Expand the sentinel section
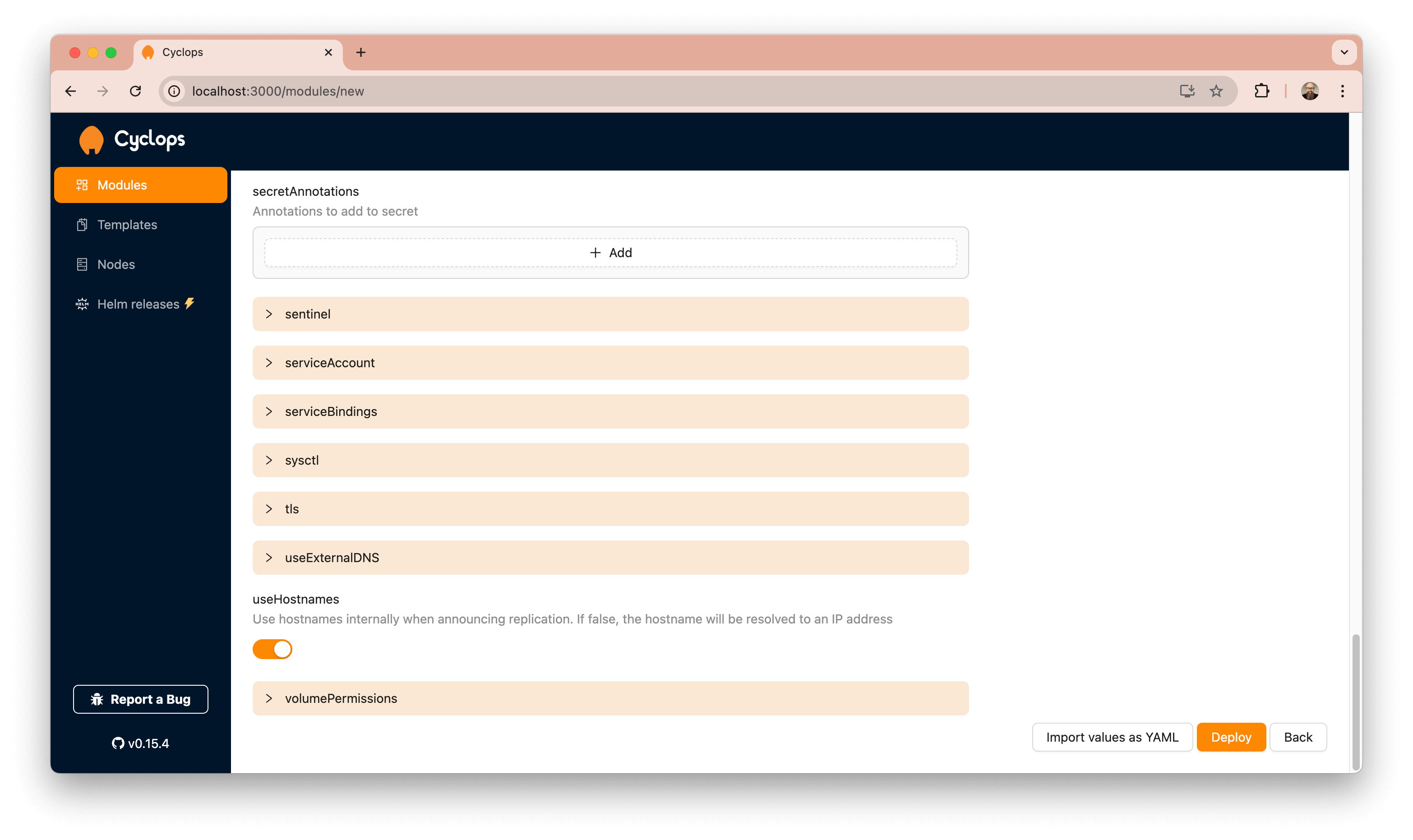The height and width of the screenshot is (840, 1413). [270, 314]
